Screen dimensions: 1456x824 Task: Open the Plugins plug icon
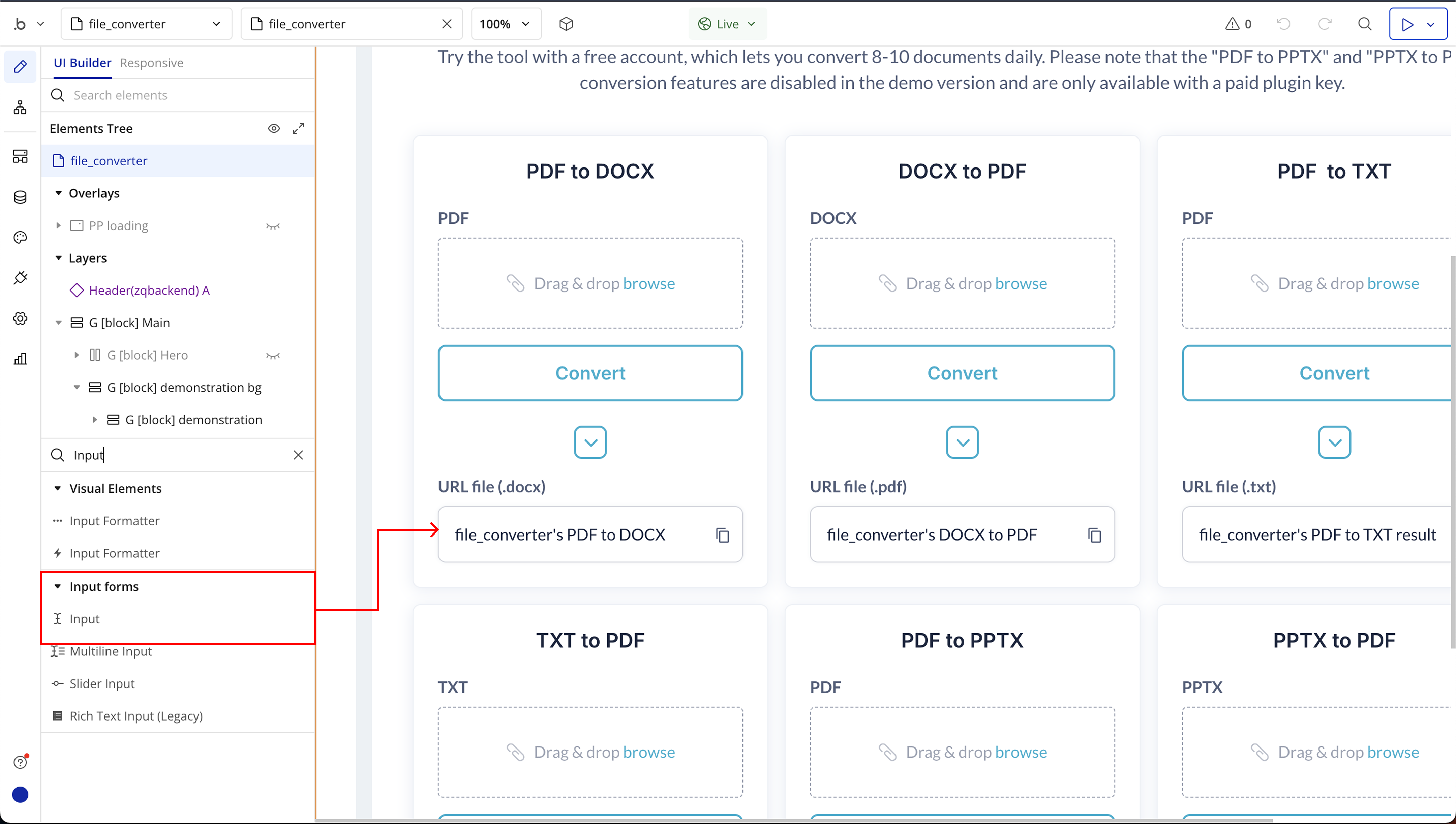[x=20, y=278]
